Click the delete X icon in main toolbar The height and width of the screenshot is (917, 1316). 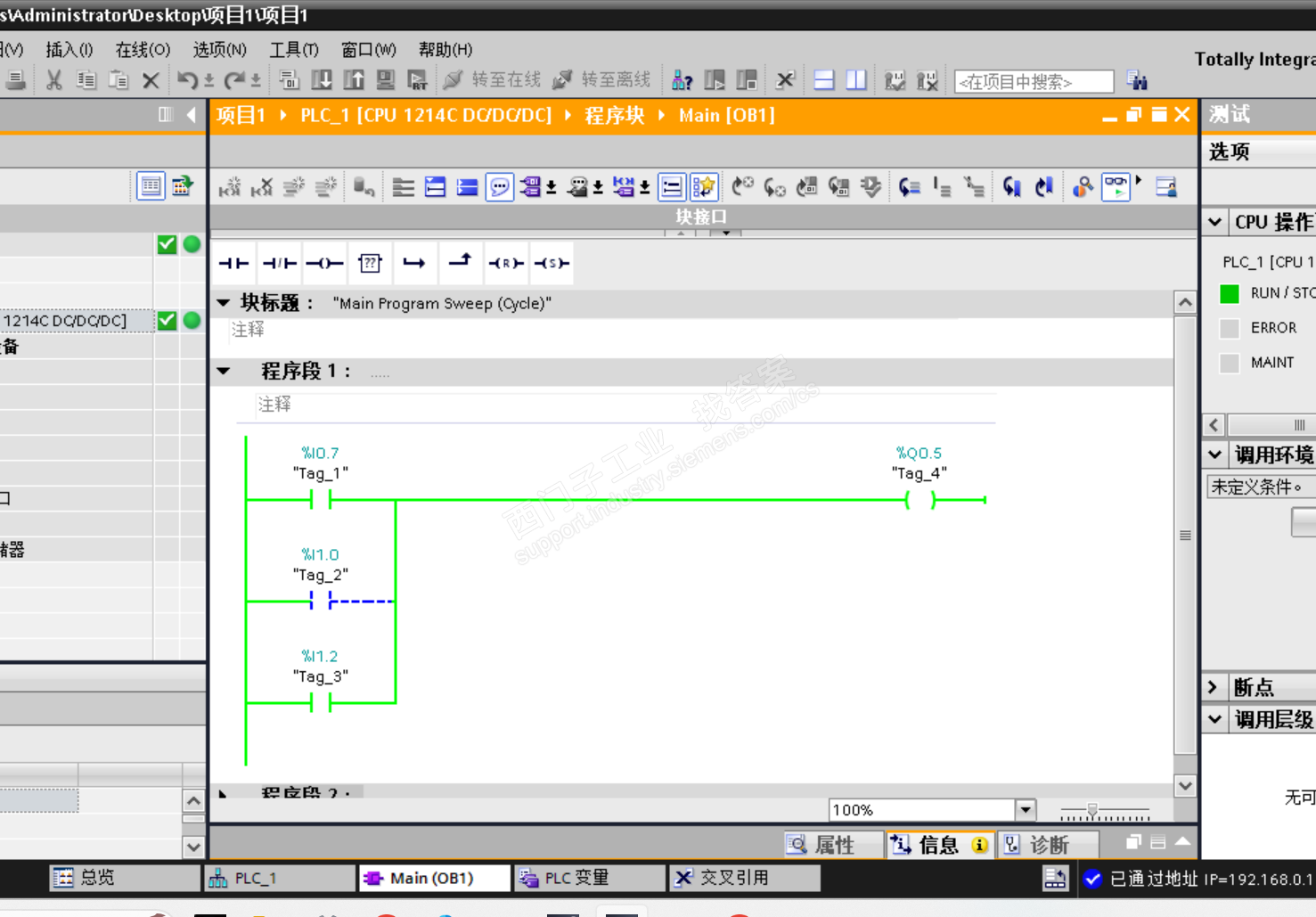click(x=151, y=80)
